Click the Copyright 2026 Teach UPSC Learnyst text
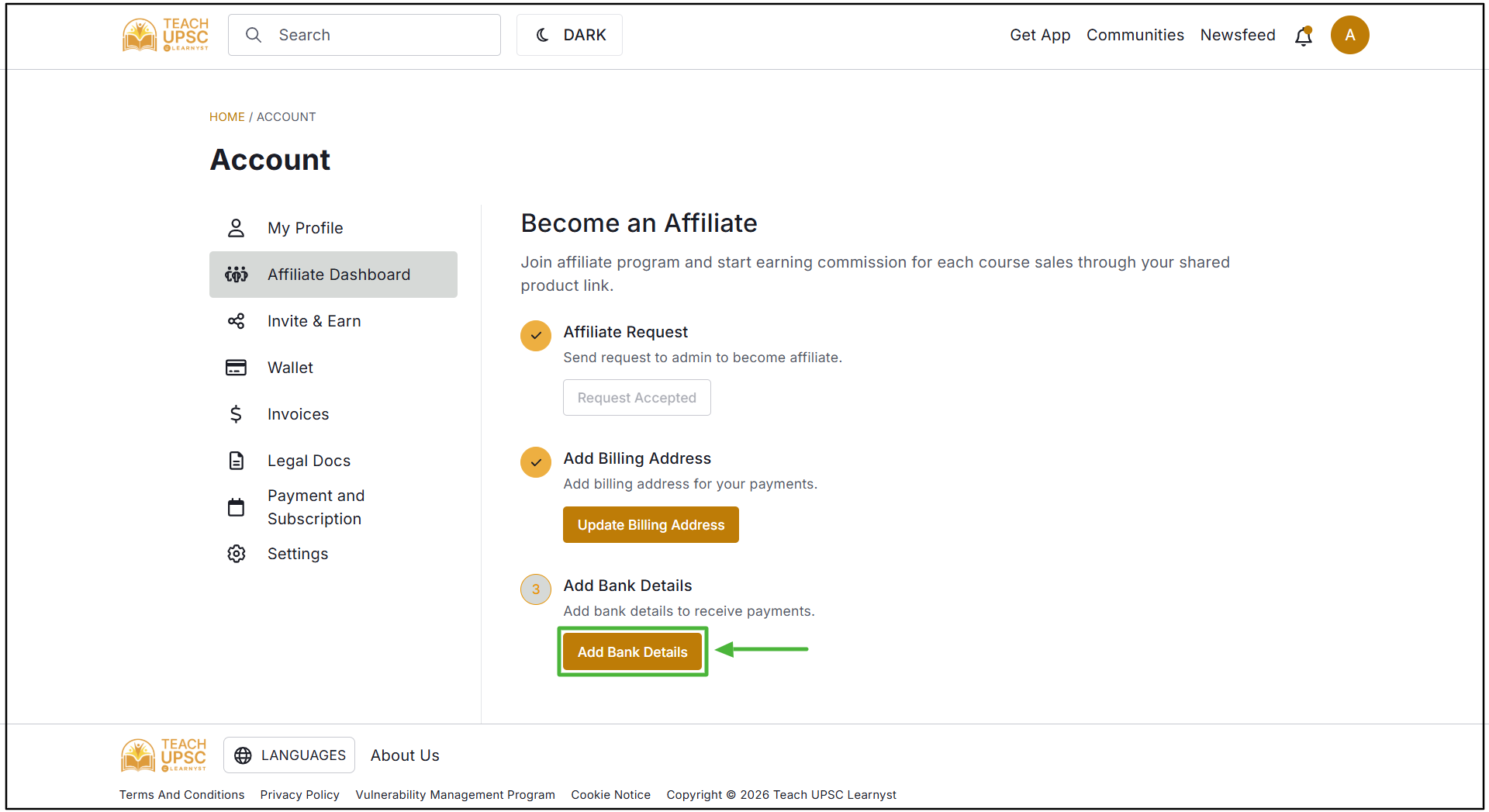 point(781,795)
